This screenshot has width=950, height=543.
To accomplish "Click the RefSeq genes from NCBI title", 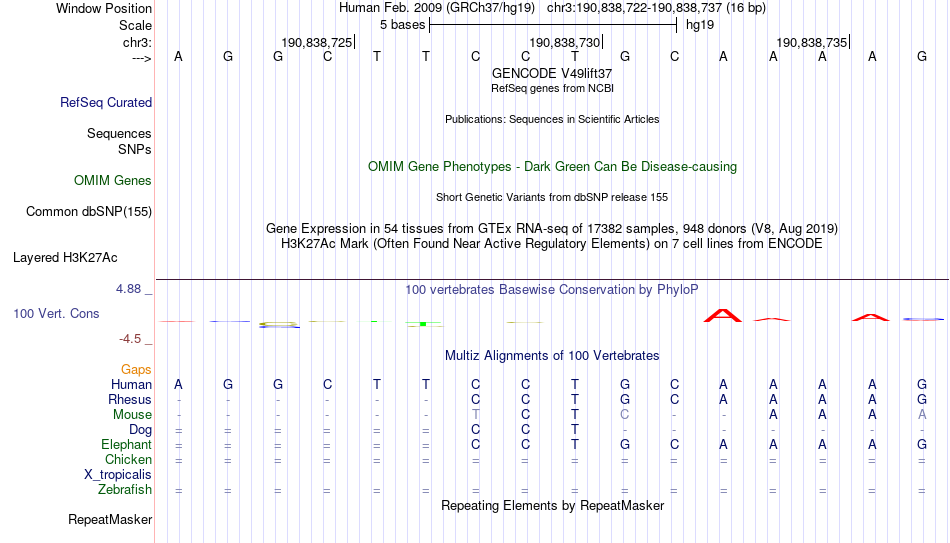I will (x=552, y=88).
